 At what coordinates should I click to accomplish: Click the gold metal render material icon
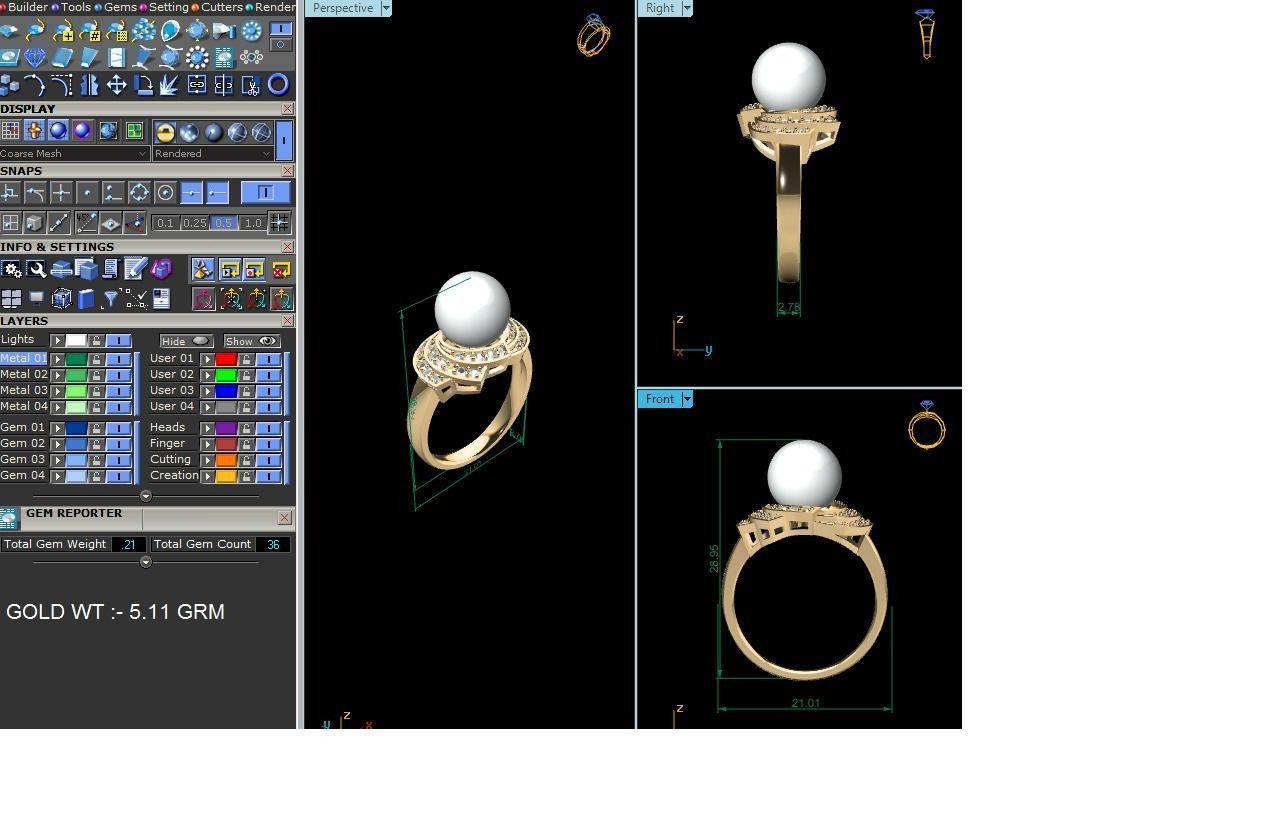[x=165, y=131]
